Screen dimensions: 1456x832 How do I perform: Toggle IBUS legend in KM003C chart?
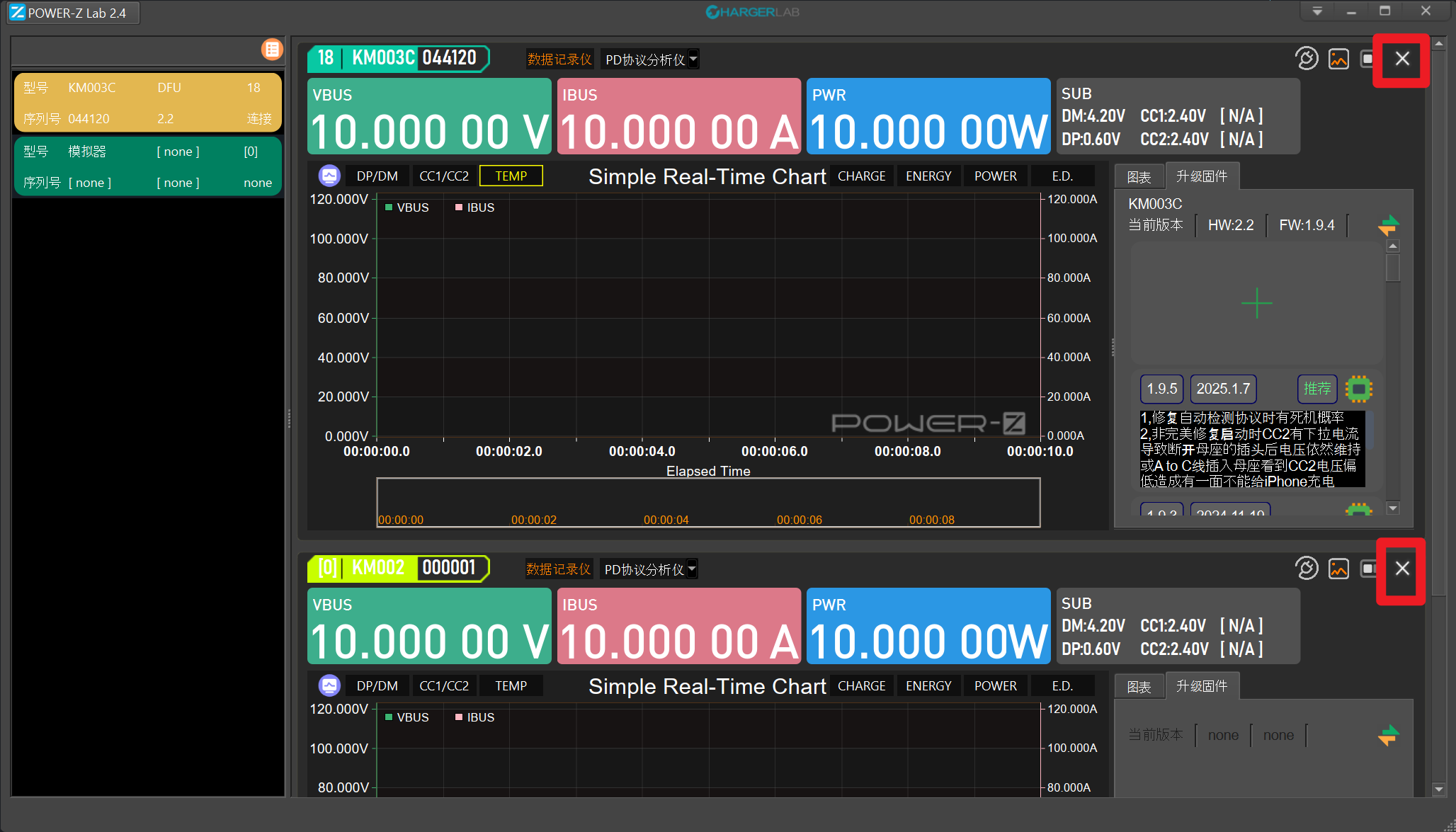pyautogui.click(x=474, y=207)
